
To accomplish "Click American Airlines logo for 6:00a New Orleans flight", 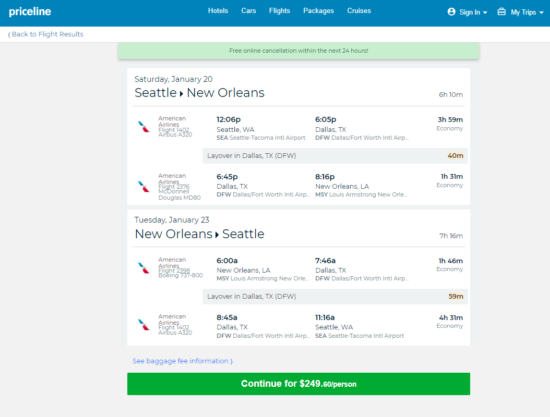I will tap(143, 268).
